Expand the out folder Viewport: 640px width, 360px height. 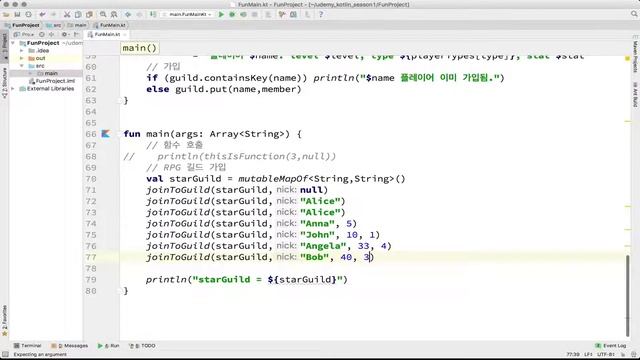(22, 58)
